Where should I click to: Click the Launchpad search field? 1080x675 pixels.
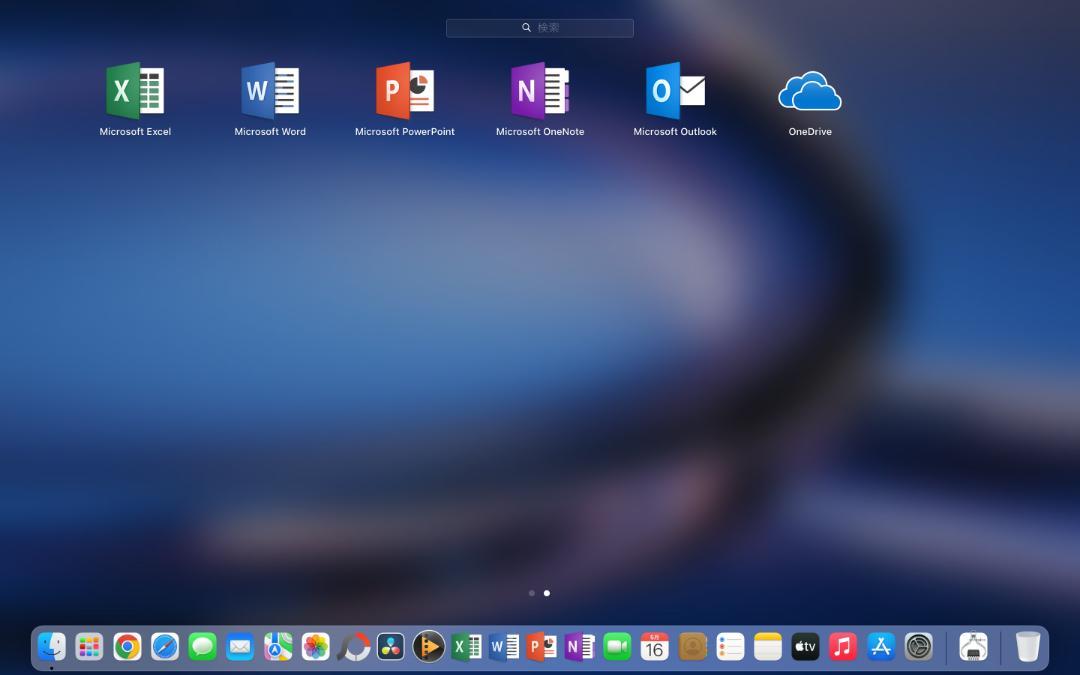click(540, 28)
